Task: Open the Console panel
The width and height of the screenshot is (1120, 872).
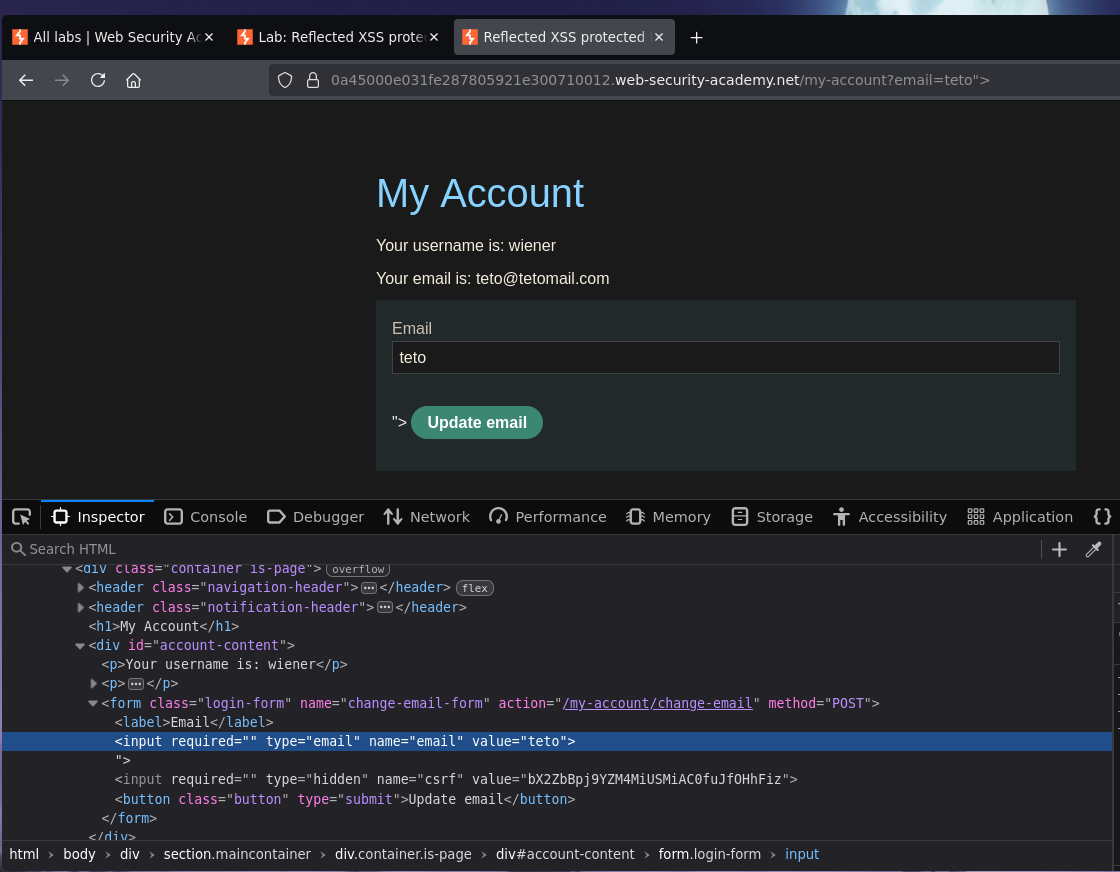Action: coord(205,516)
